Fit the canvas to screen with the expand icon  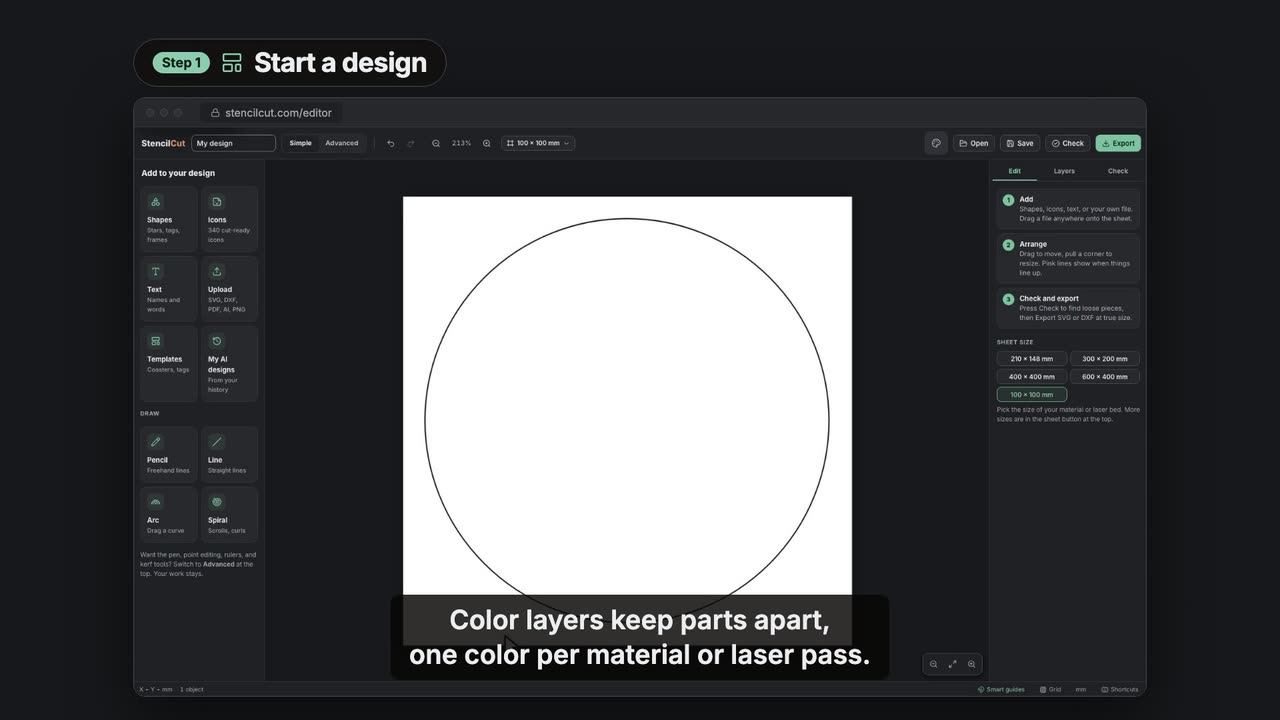952,664
